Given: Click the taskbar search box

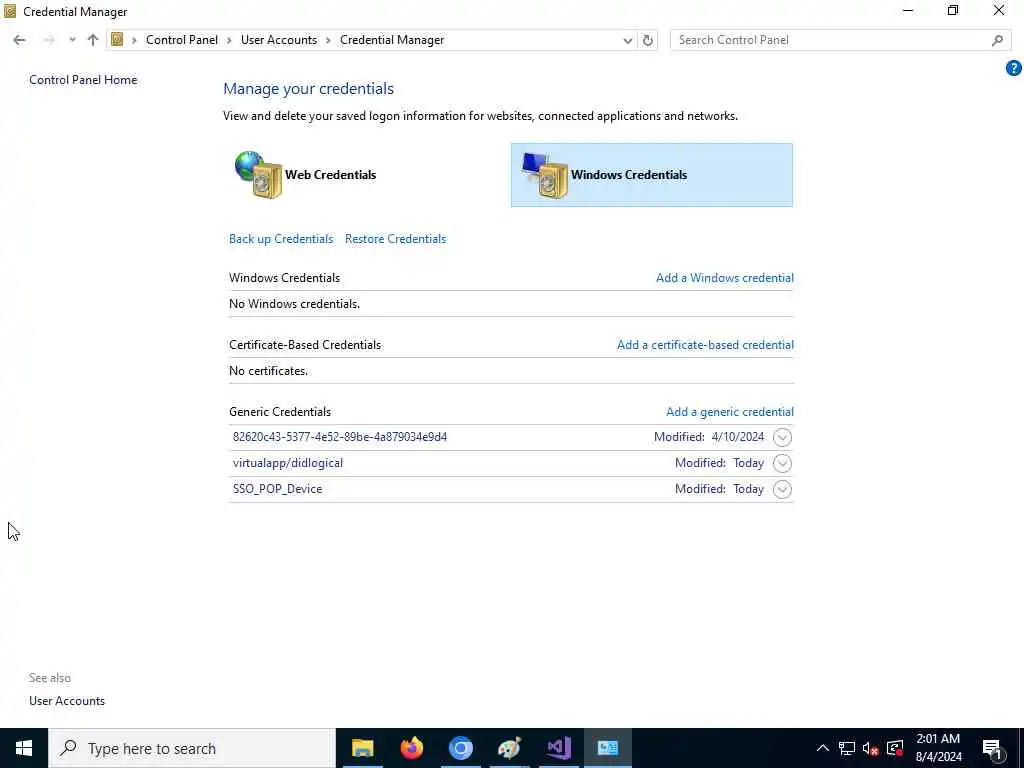Looking at the screenshot, I should coord(192,748).
